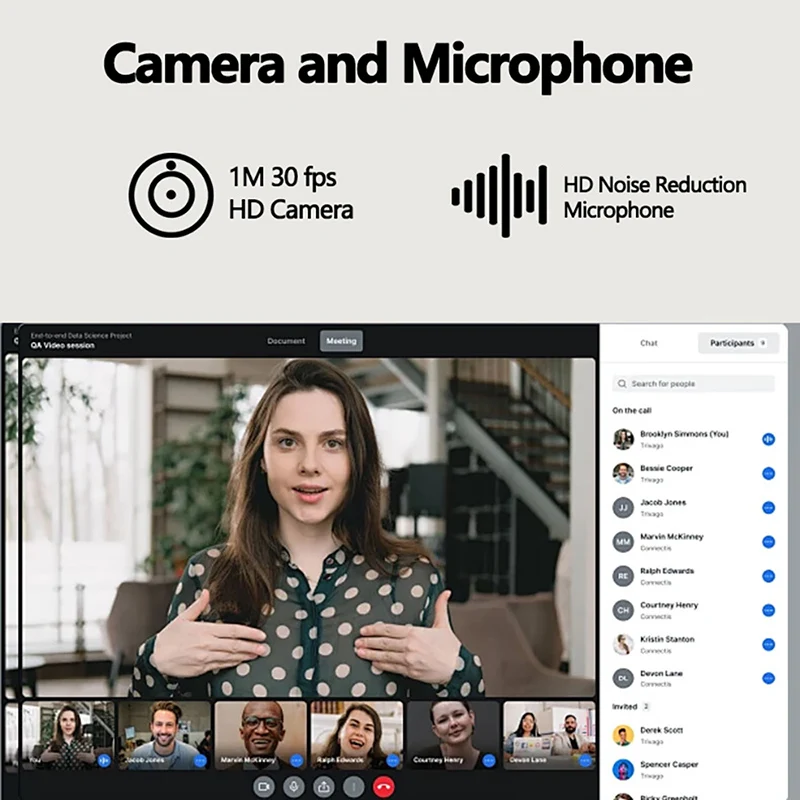
Task: Click the share screen icon
Action: [x=323, y=787]
